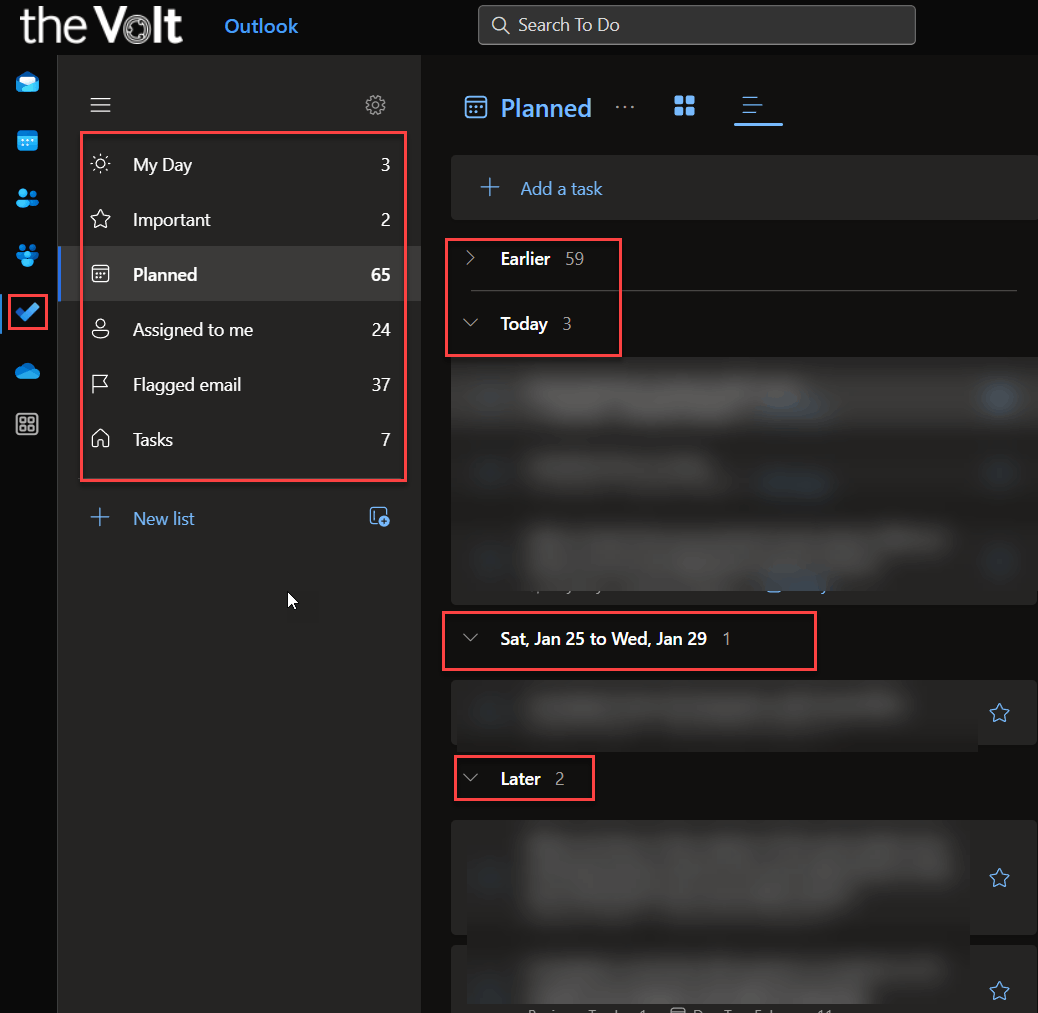Image resolution: width=1038 pixels, height=1013 pixels.
Task: Collapse the Later group
Action: click(471, 778)
